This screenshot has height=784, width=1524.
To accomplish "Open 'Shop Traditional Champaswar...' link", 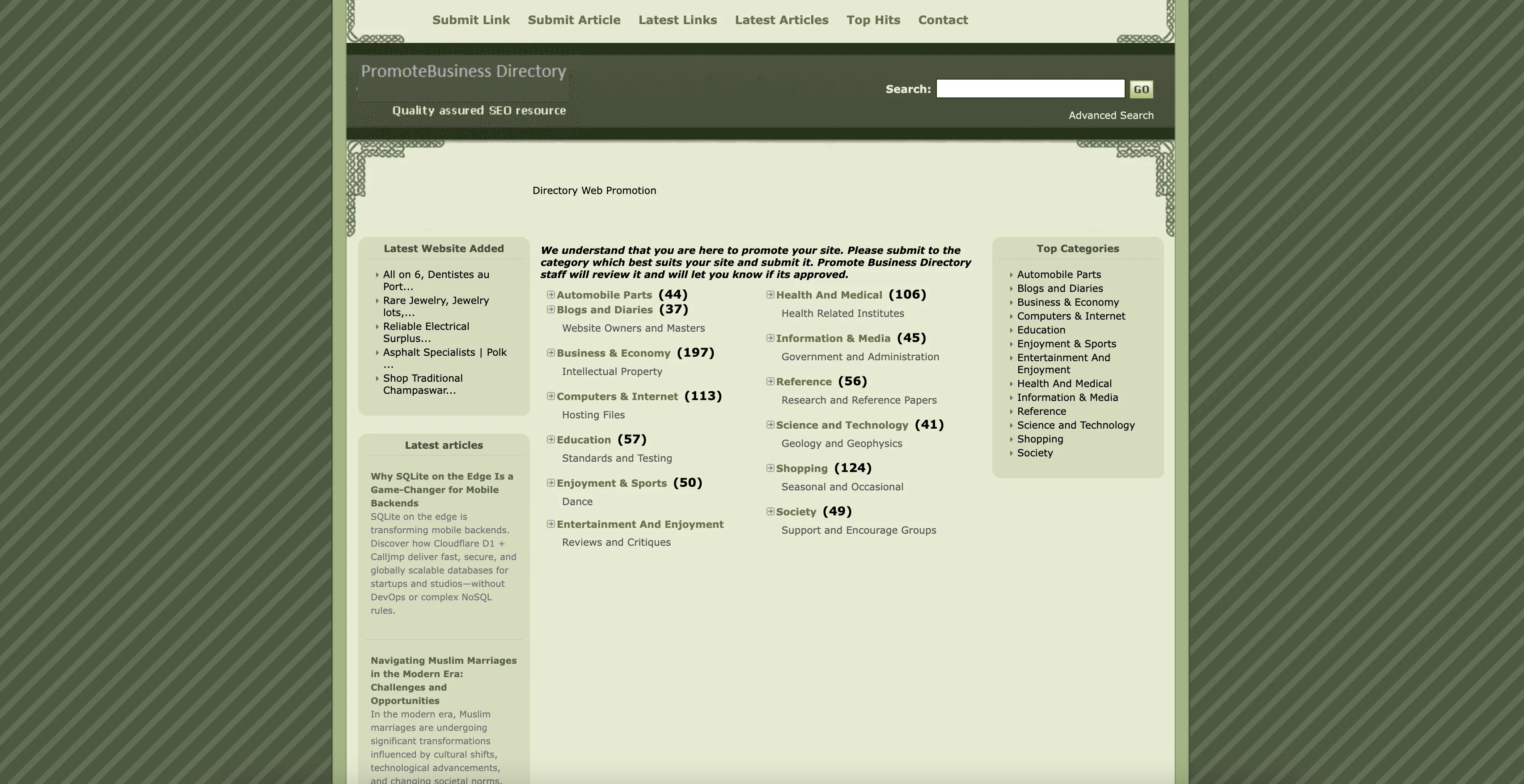I will coord(423,384).
